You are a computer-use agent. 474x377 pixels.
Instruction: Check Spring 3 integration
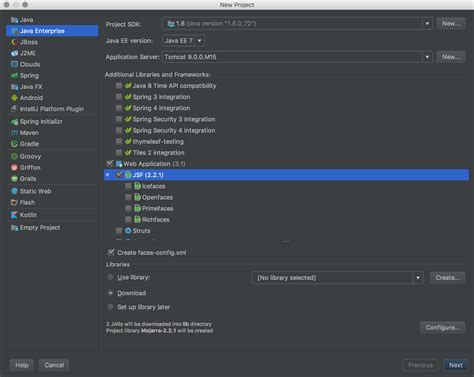[119, 97]
